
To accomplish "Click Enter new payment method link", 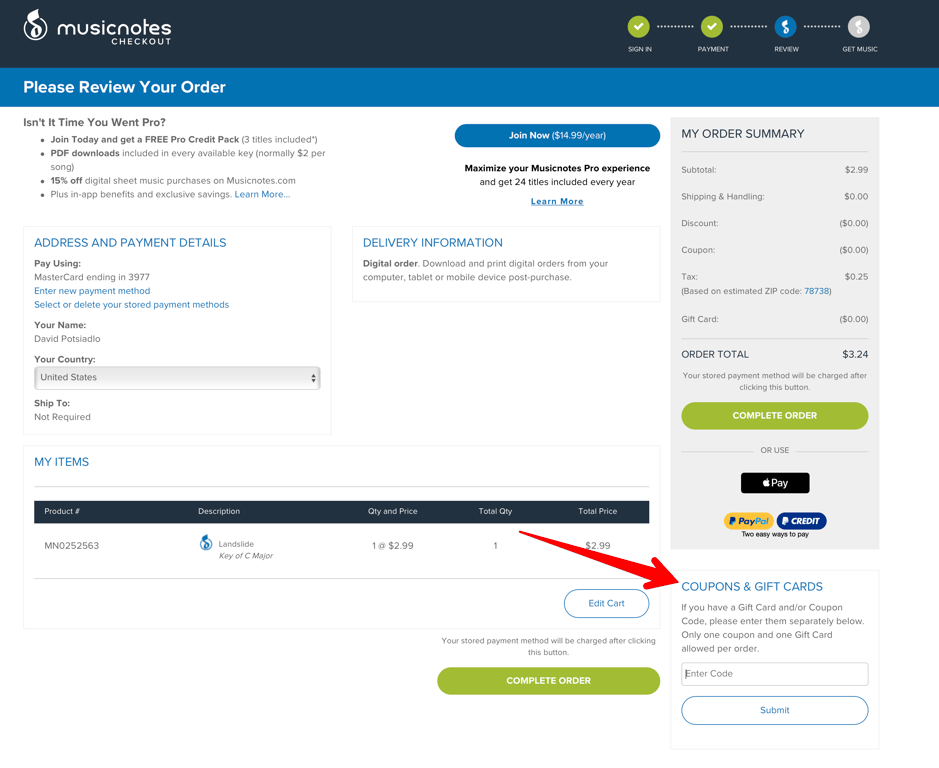I will tap(92, 291).
